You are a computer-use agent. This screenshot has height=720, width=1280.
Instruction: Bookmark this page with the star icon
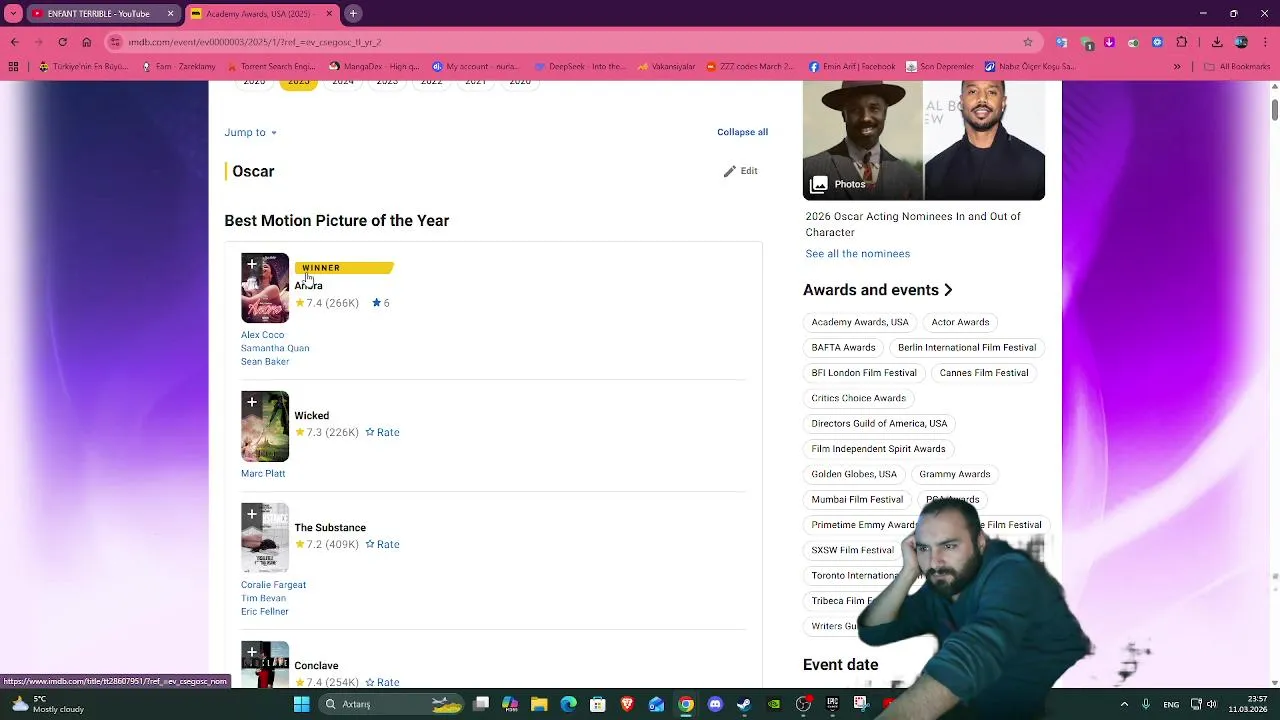click(1027, 42)
